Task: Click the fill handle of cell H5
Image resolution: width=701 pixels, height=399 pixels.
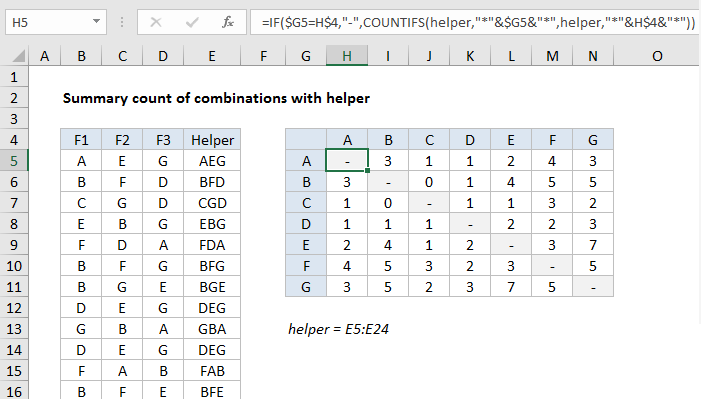Action: point(367,170)
